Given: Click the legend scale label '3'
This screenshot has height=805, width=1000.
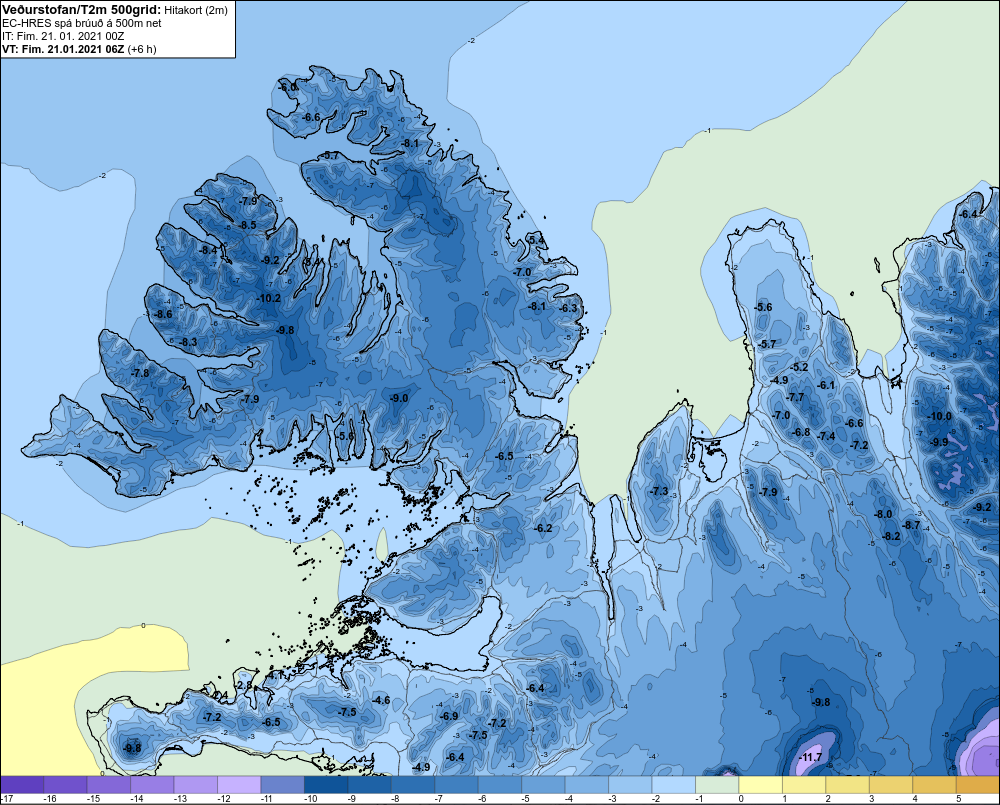Looking at the screenshot, I should 872,799.
